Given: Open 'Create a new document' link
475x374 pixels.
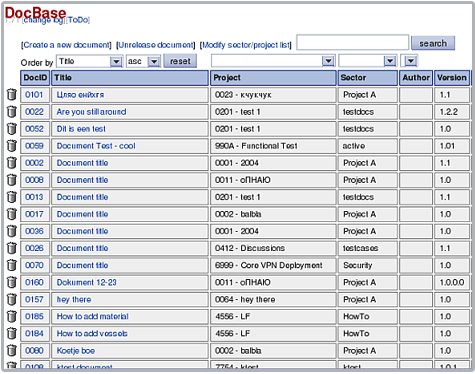Looking at the screenshot, I should point(66,45).
